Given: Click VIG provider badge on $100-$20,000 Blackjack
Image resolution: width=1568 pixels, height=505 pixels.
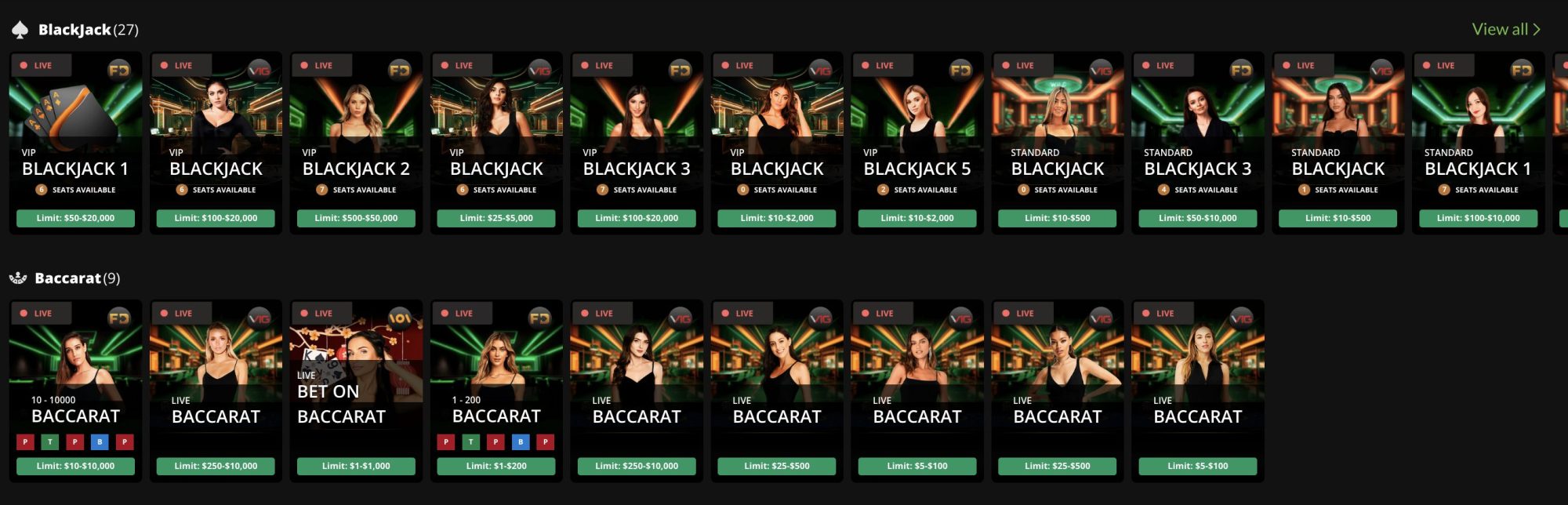Looking at the screenshot, I should pos(260,70).
